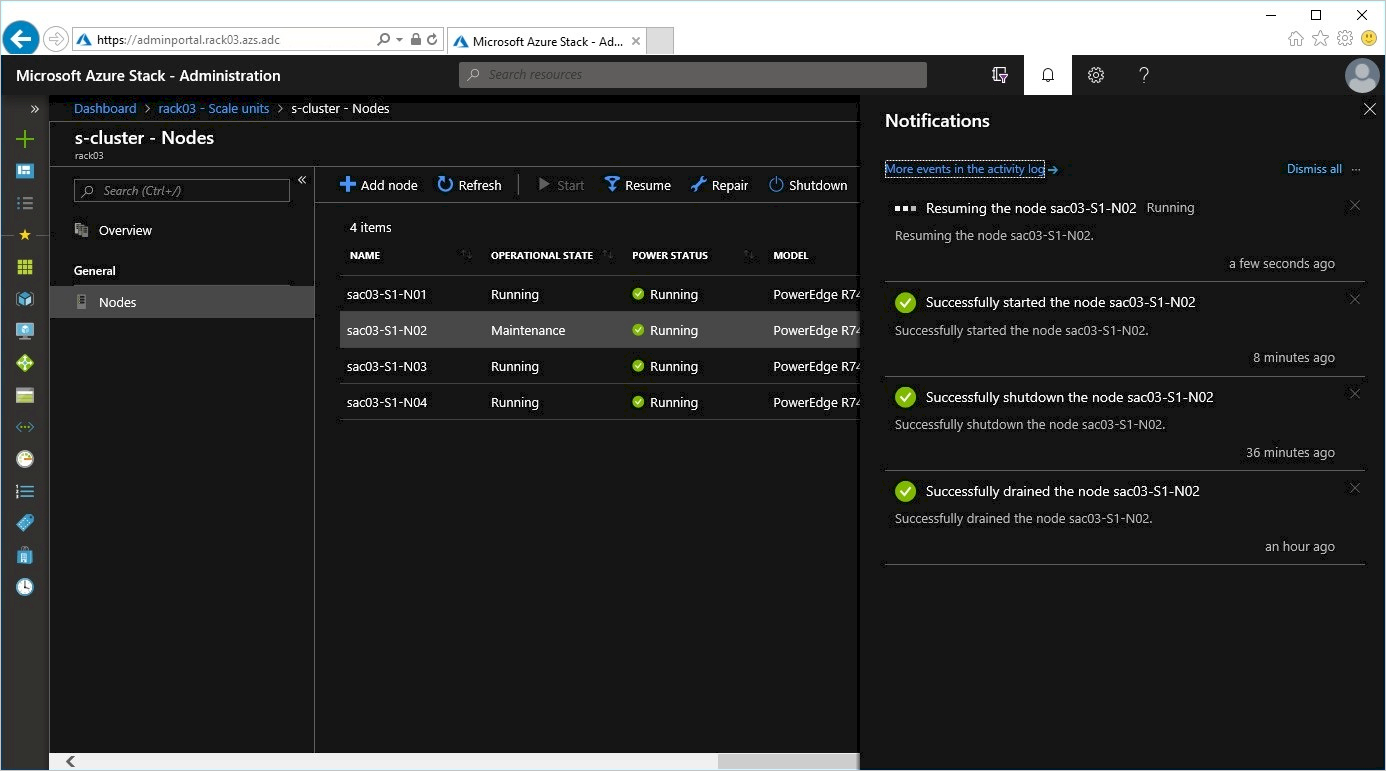Open the shopping bag Marketplace sidebar icon
The width and height of the screenshot is (1386, 771).
click(25, 555)
